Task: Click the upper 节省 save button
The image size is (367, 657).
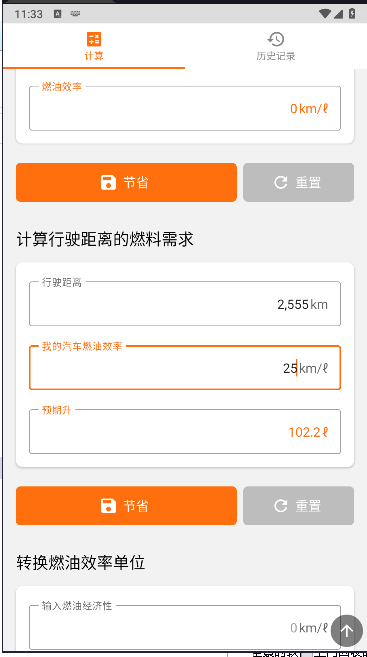Action: pos(127,182)
